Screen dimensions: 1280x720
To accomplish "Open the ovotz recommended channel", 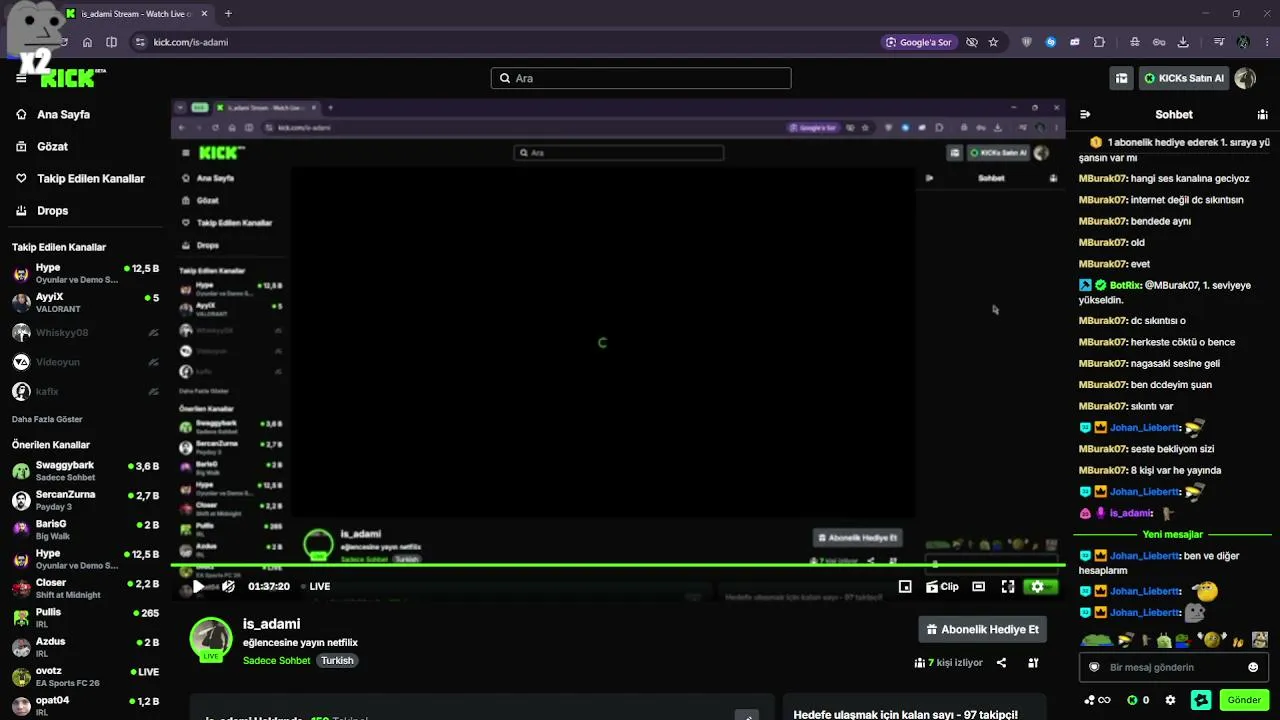I will coord(85,677).
